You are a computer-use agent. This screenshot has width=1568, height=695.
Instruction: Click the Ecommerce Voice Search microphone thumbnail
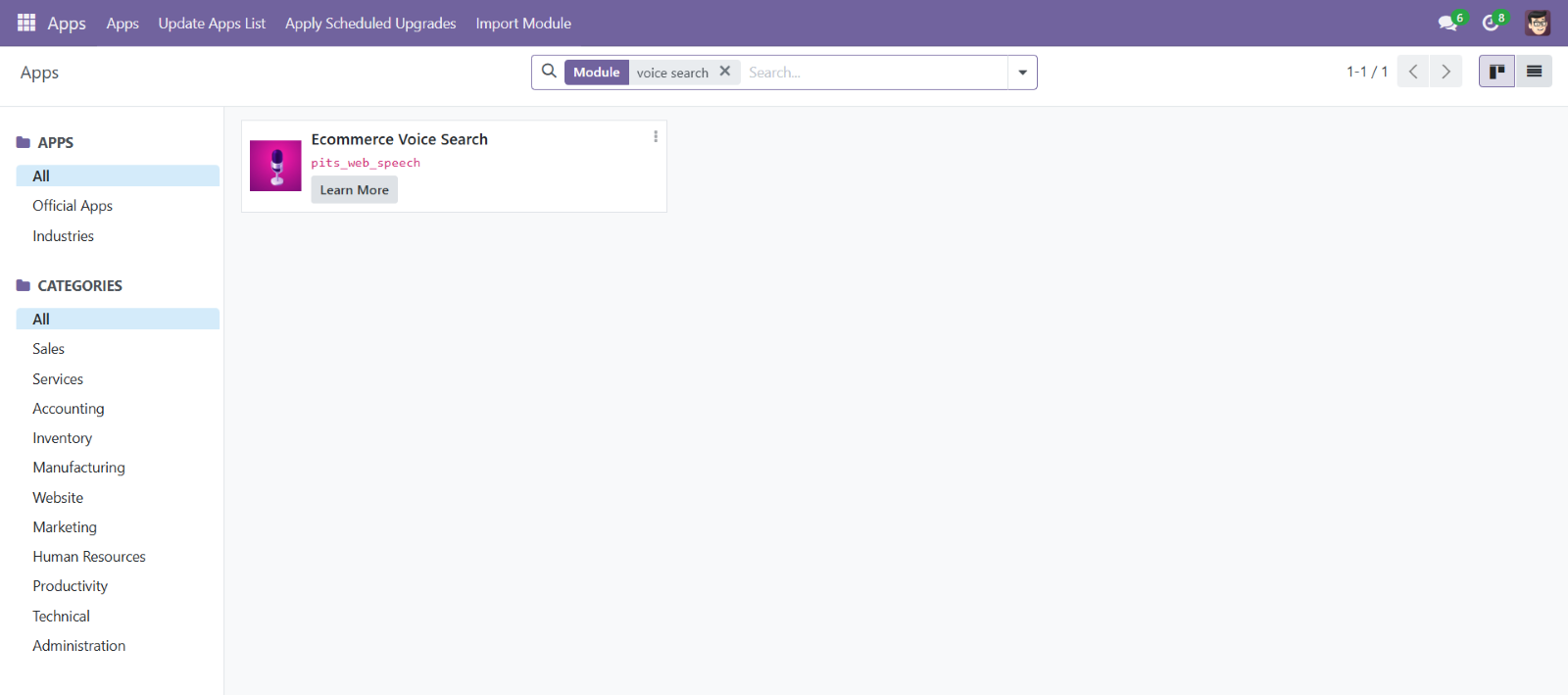coord(275,166)
